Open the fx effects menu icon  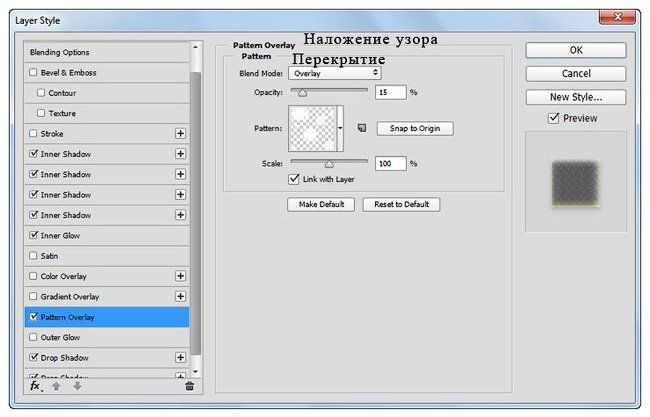pos(35,385)
